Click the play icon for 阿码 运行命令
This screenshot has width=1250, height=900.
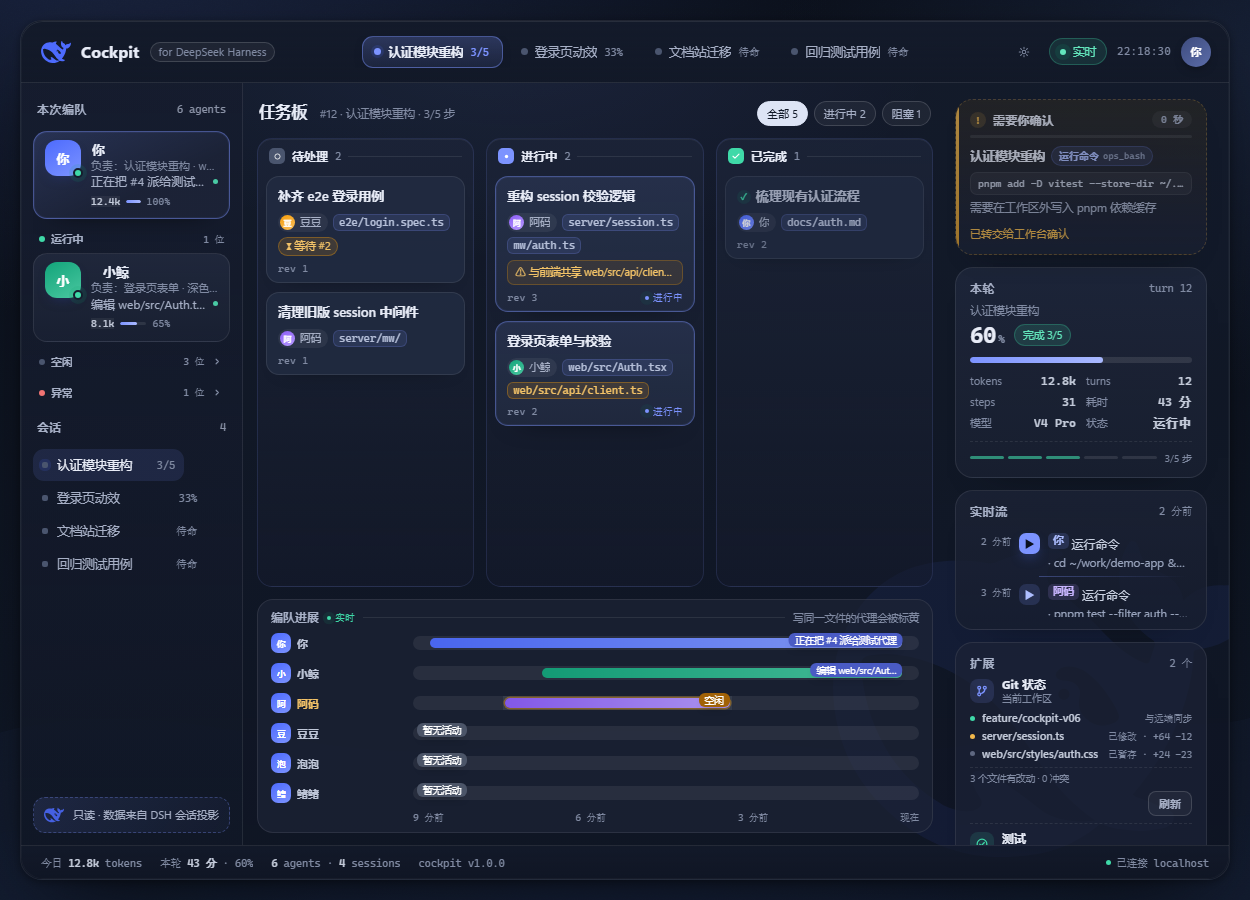coord(1029,595)
